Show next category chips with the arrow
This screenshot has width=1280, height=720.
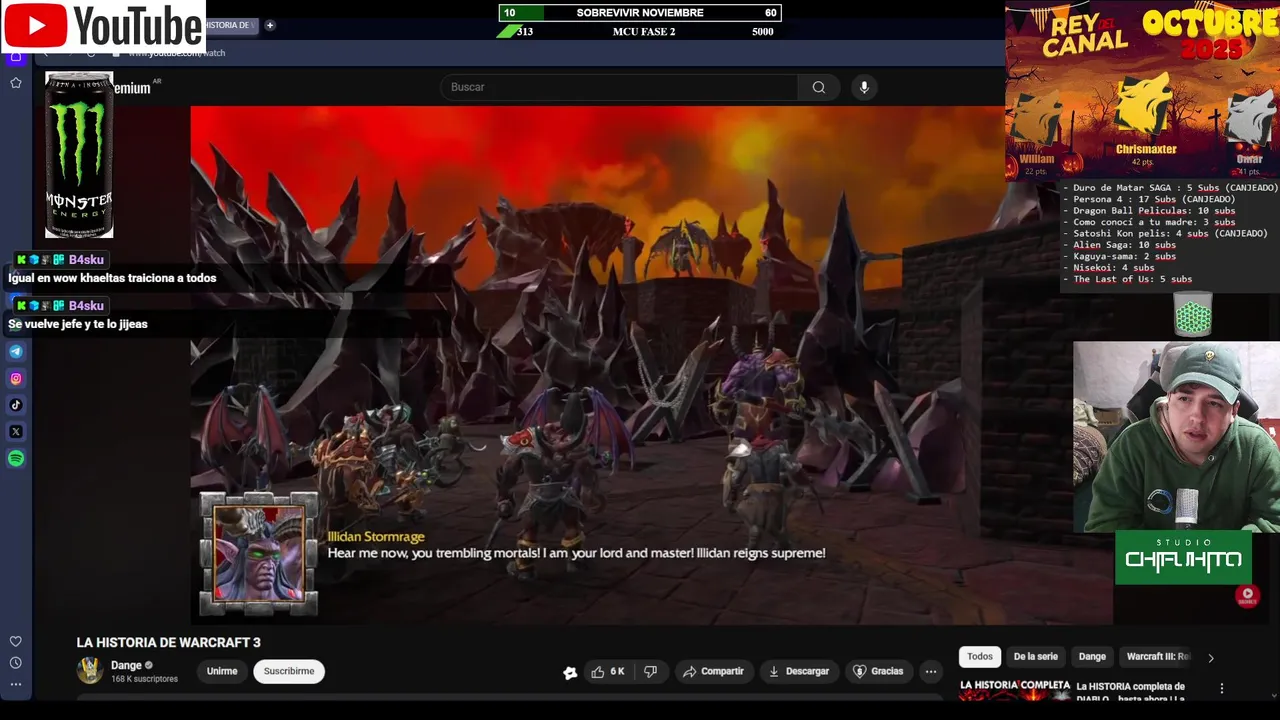[1211, 657]
